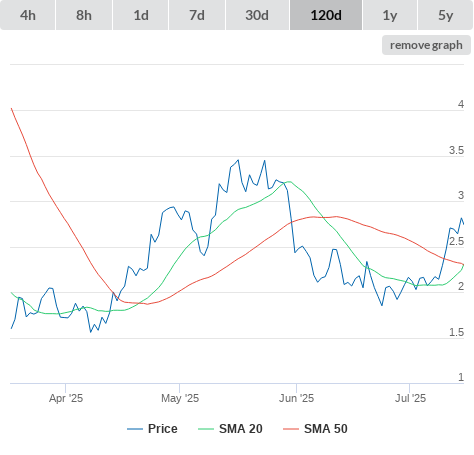Click the Apr '25 axis label
The image size is (474, 455).
point(66,398)
